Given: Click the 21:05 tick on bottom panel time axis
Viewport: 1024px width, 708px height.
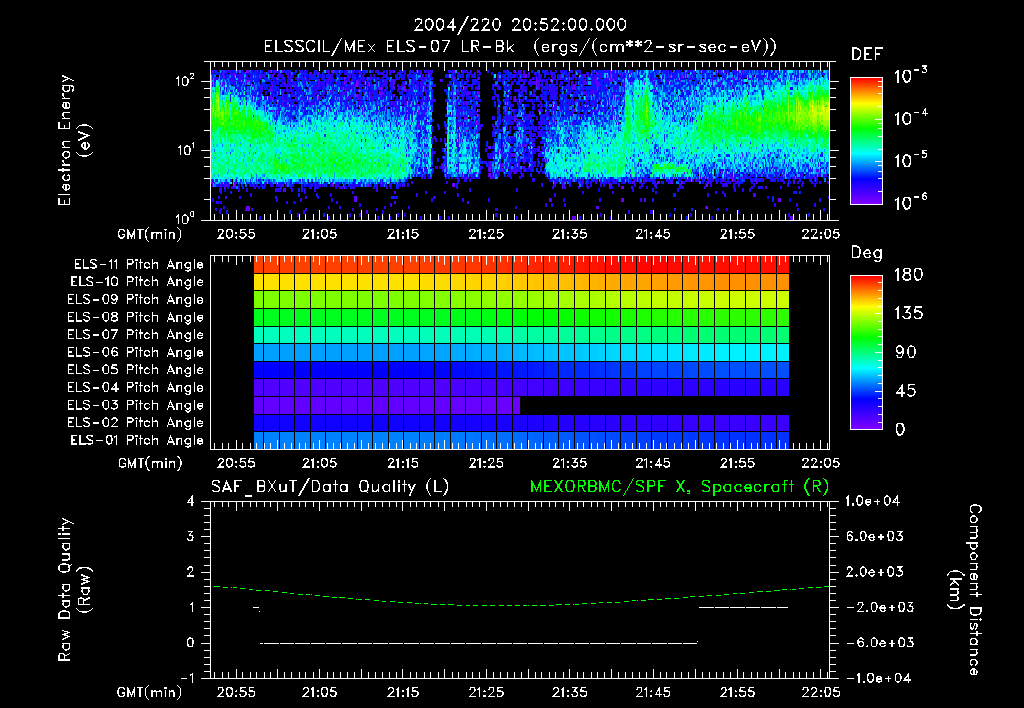Looking at the screenshot, I should click(x=319, y=692).
